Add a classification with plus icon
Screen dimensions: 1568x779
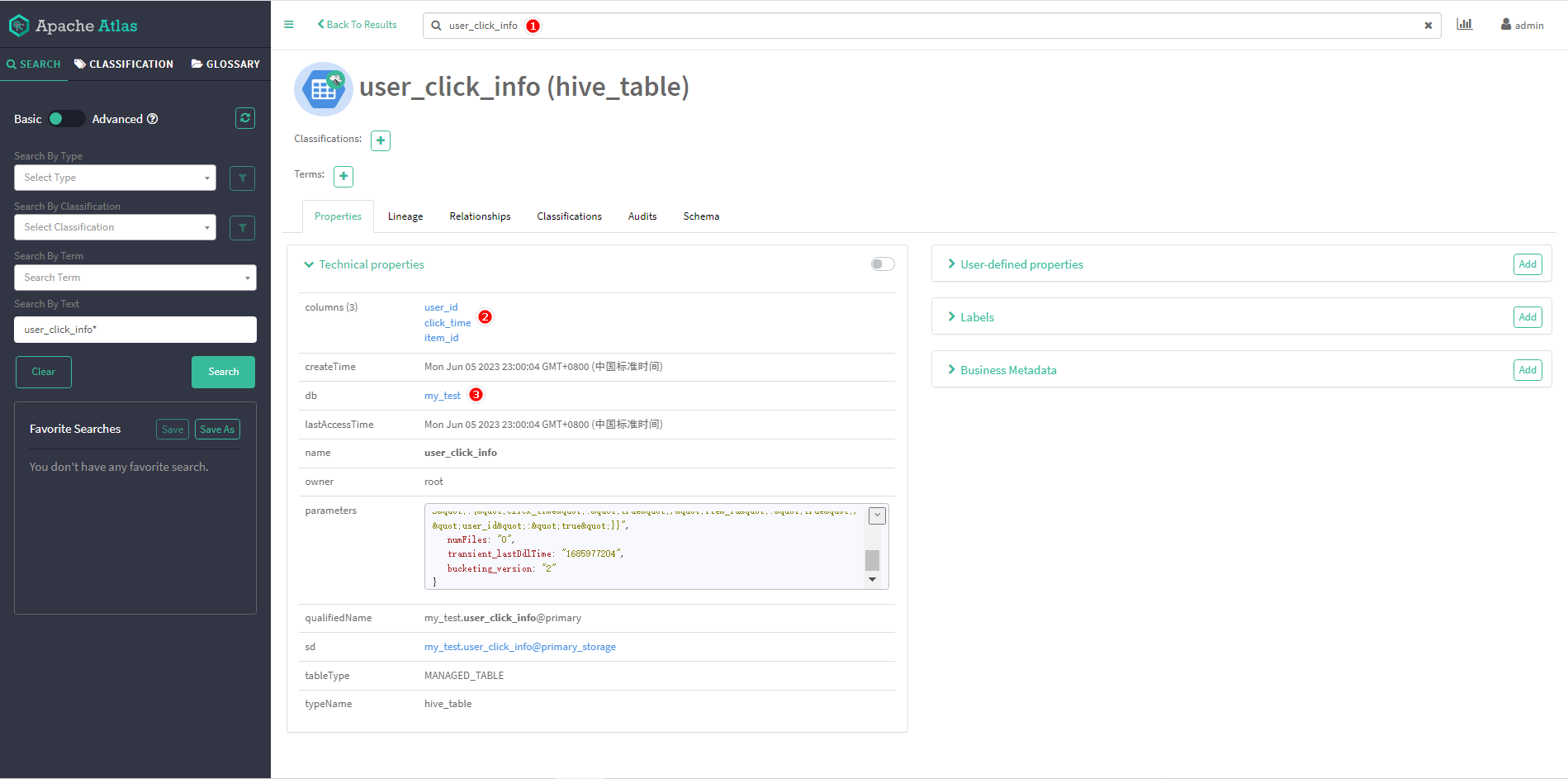381,140
